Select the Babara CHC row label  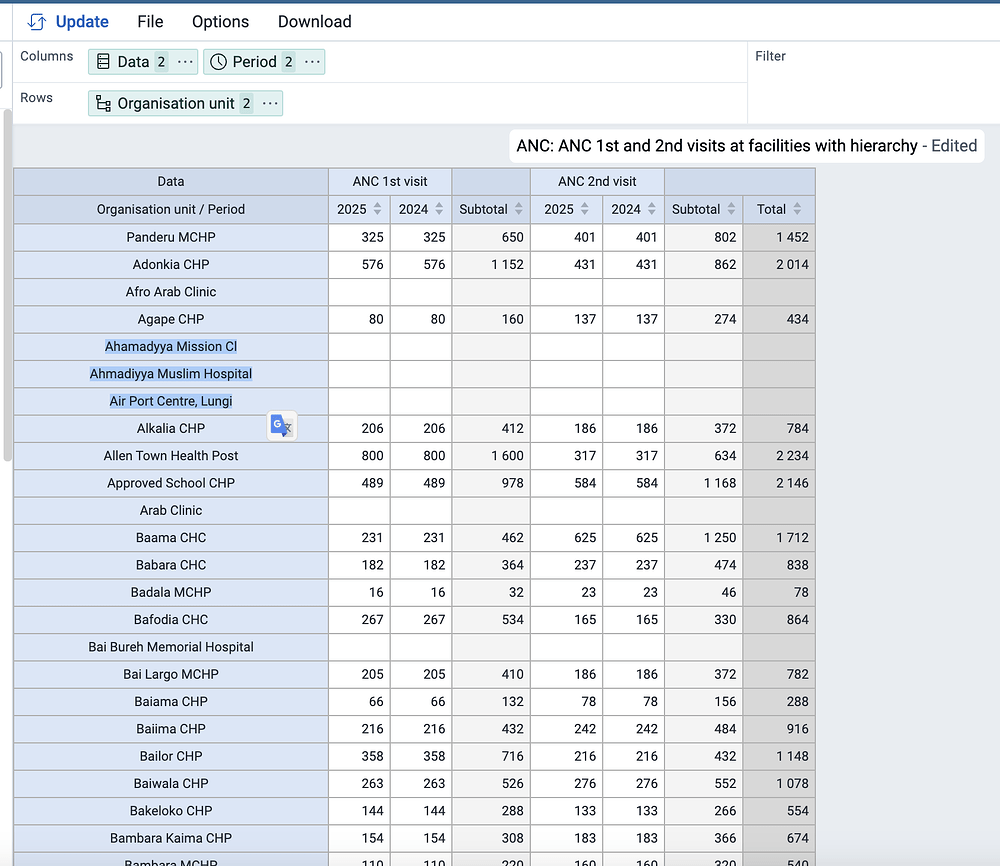[171, 565]
